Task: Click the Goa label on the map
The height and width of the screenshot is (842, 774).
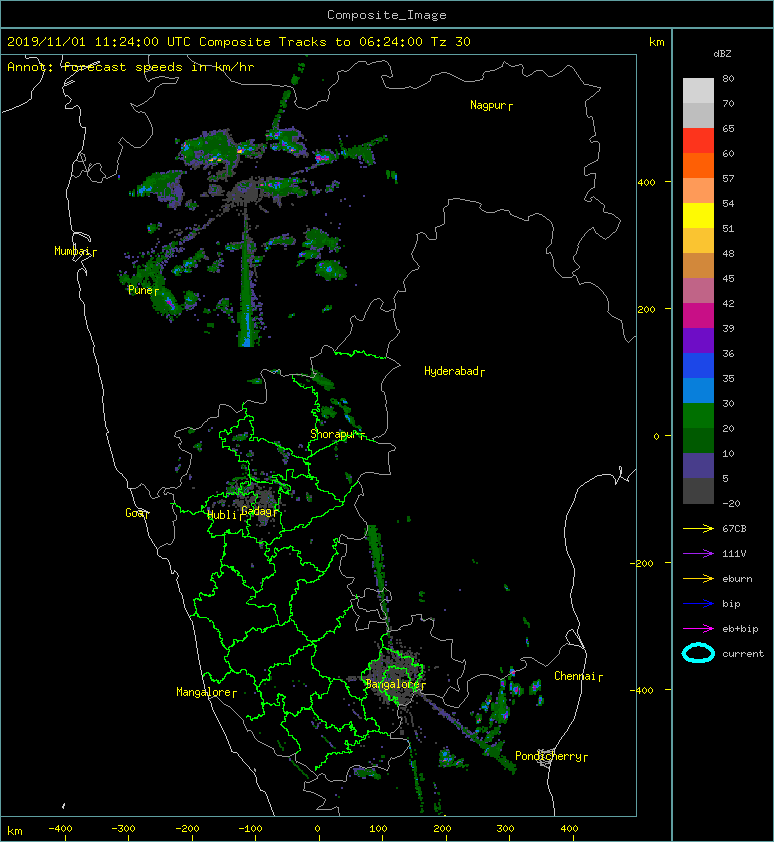Action: pyautogui.click(x=135, y=513)
